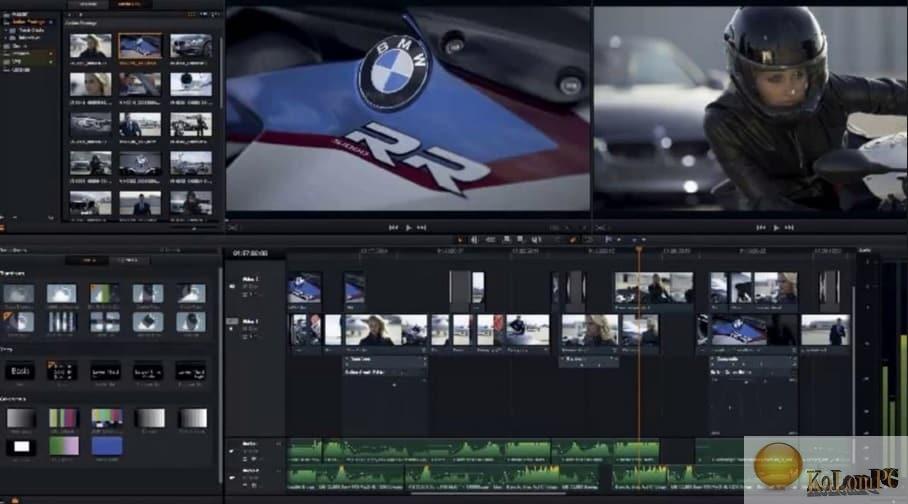Click the Effects Library vertical scrollbar
The height and width of the screenshot is (504, 908).
pos(220,377)
